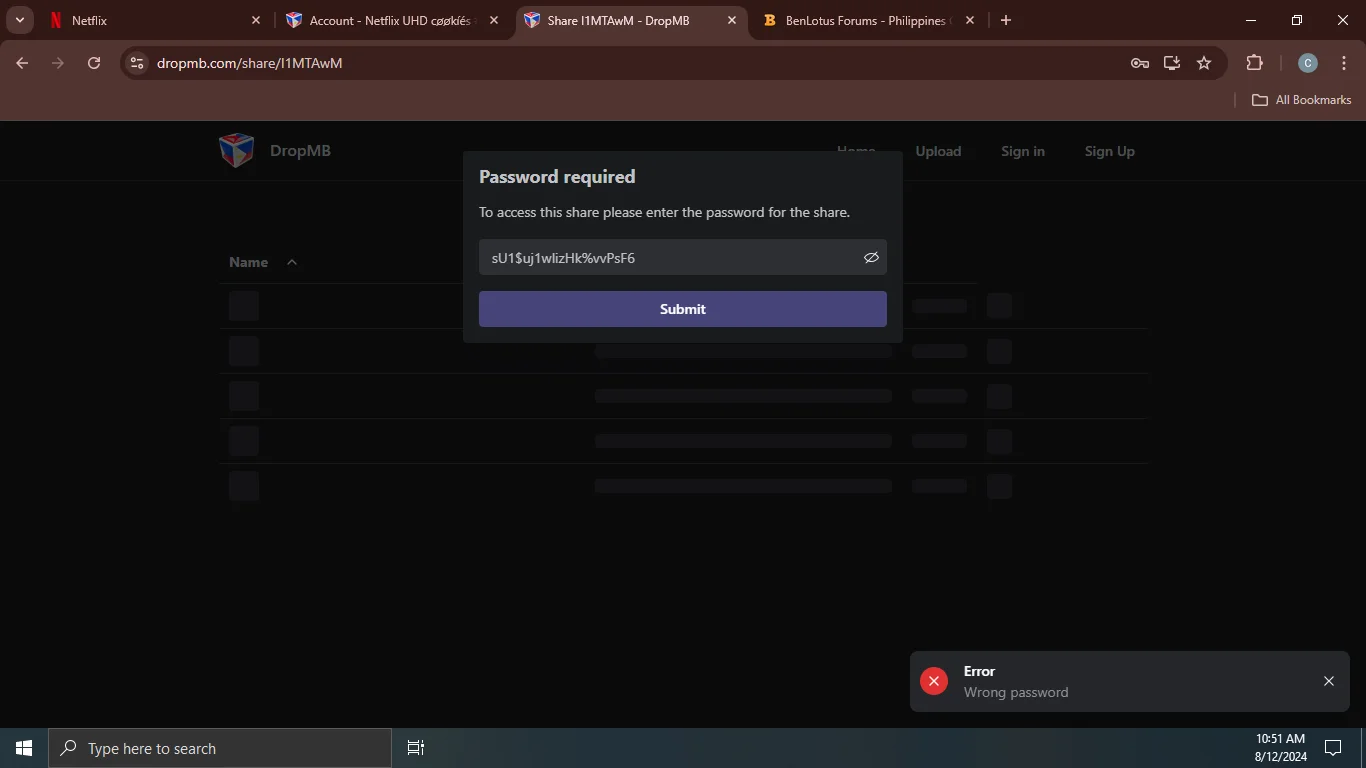The image size is (1366, 768).
Task: Click the red error icon in notification
Action: 934,681
